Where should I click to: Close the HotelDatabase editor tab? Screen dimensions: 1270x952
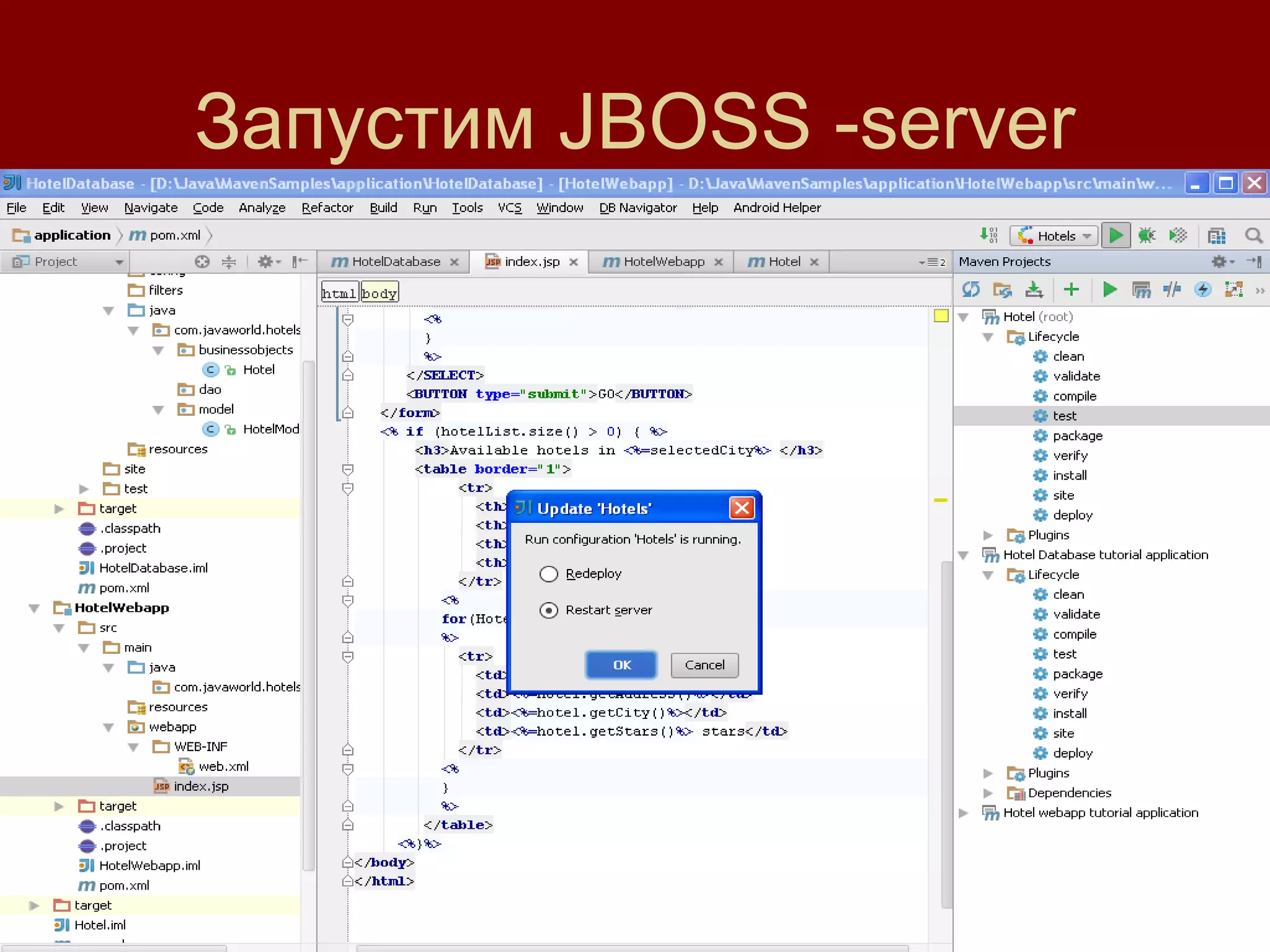[455, 262]
